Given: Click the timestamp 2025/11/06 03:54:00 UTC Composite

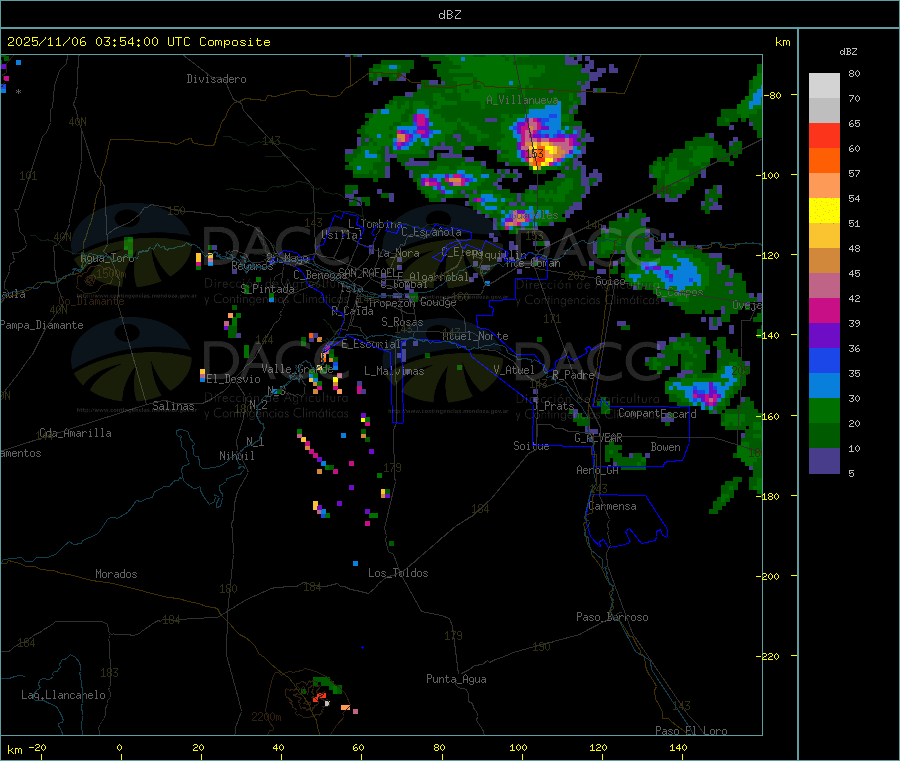Looking at the screenshot, I should tap(138, 42).
